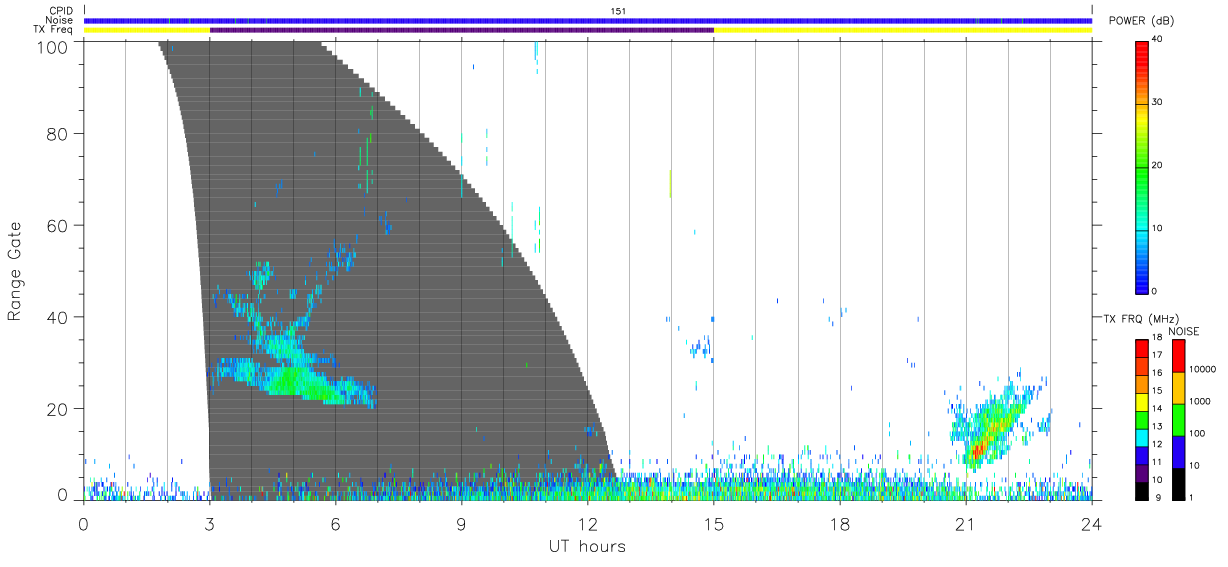Click the 'UT hours' x-axis title
The height and width of the screenshot is (567, 1228).
click(x=586, y=546)
